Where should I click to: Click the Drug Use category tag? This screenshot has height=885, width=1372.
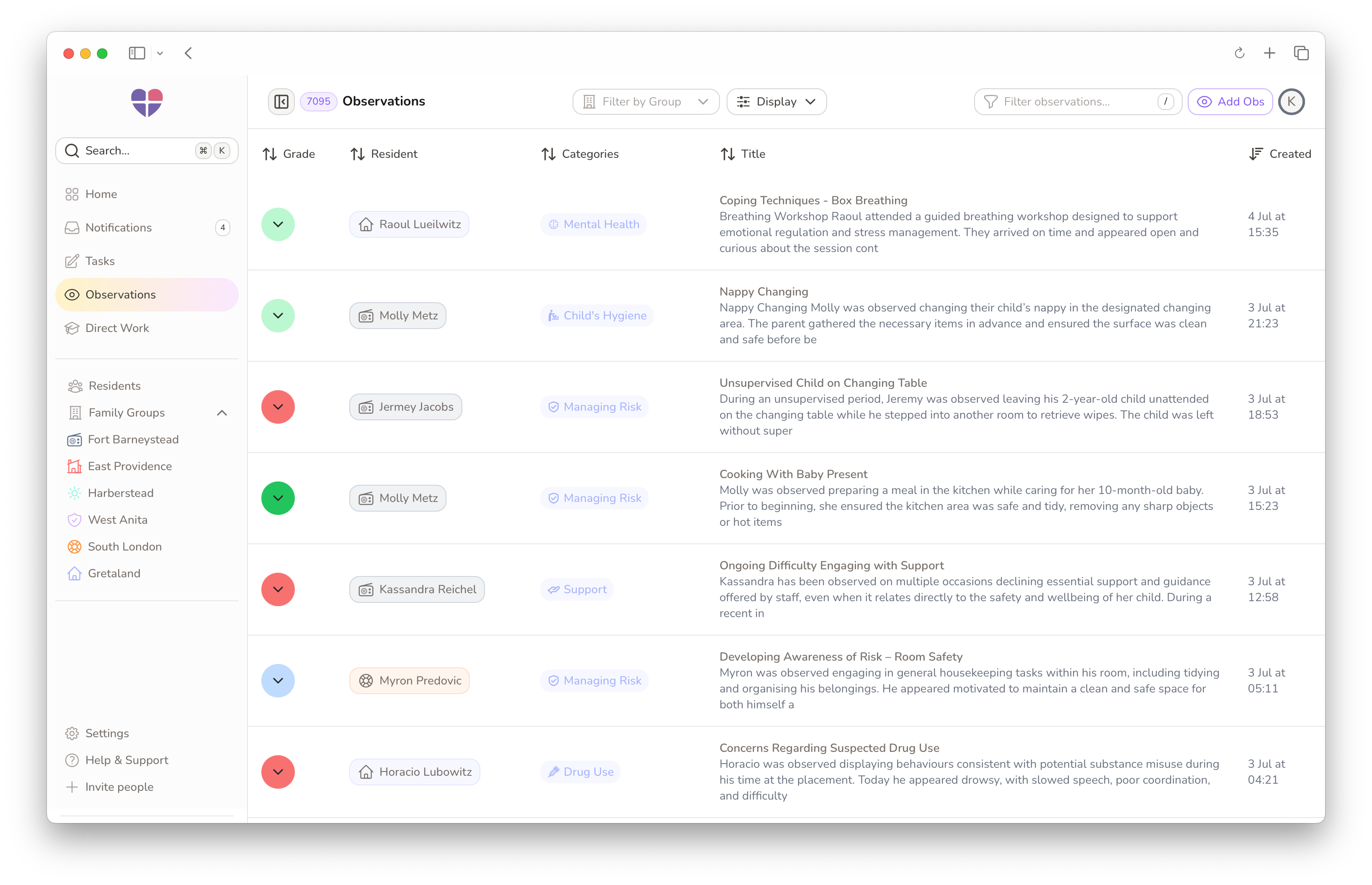pos(580,772)
